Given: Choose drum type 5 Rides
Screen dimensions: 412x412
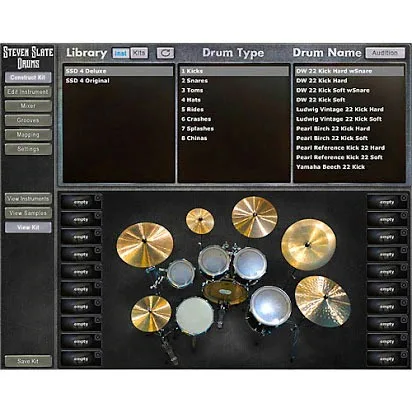Looking at the screenshot, I should point(234,109).
